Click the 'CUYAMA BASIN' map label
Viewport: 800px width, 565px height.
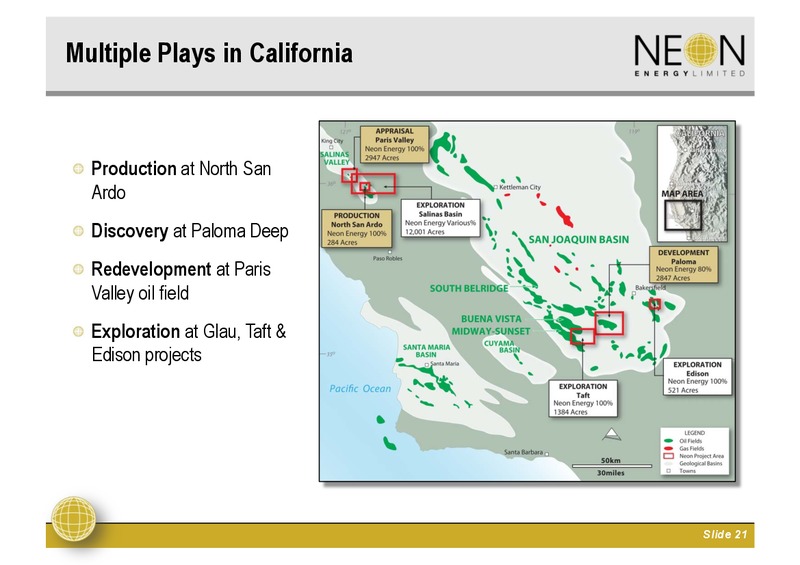tap(502, 347)
